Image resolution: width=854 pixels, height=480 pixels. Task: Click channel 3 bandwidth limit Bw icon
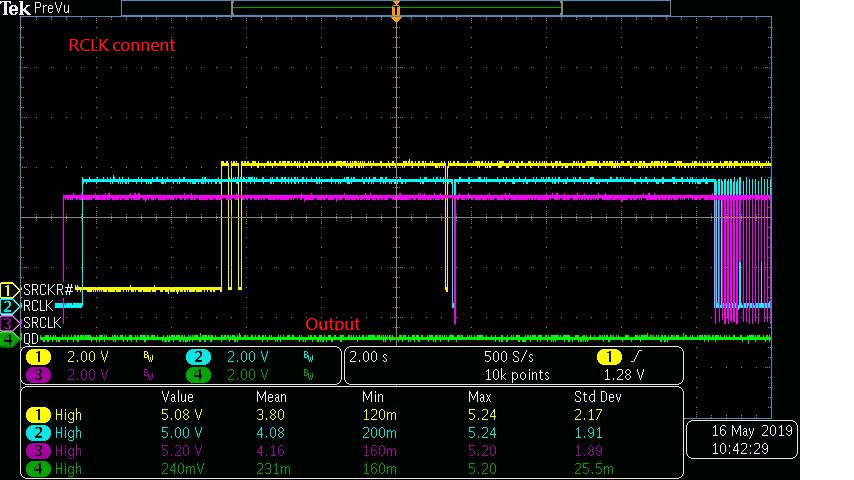(148, 375)
